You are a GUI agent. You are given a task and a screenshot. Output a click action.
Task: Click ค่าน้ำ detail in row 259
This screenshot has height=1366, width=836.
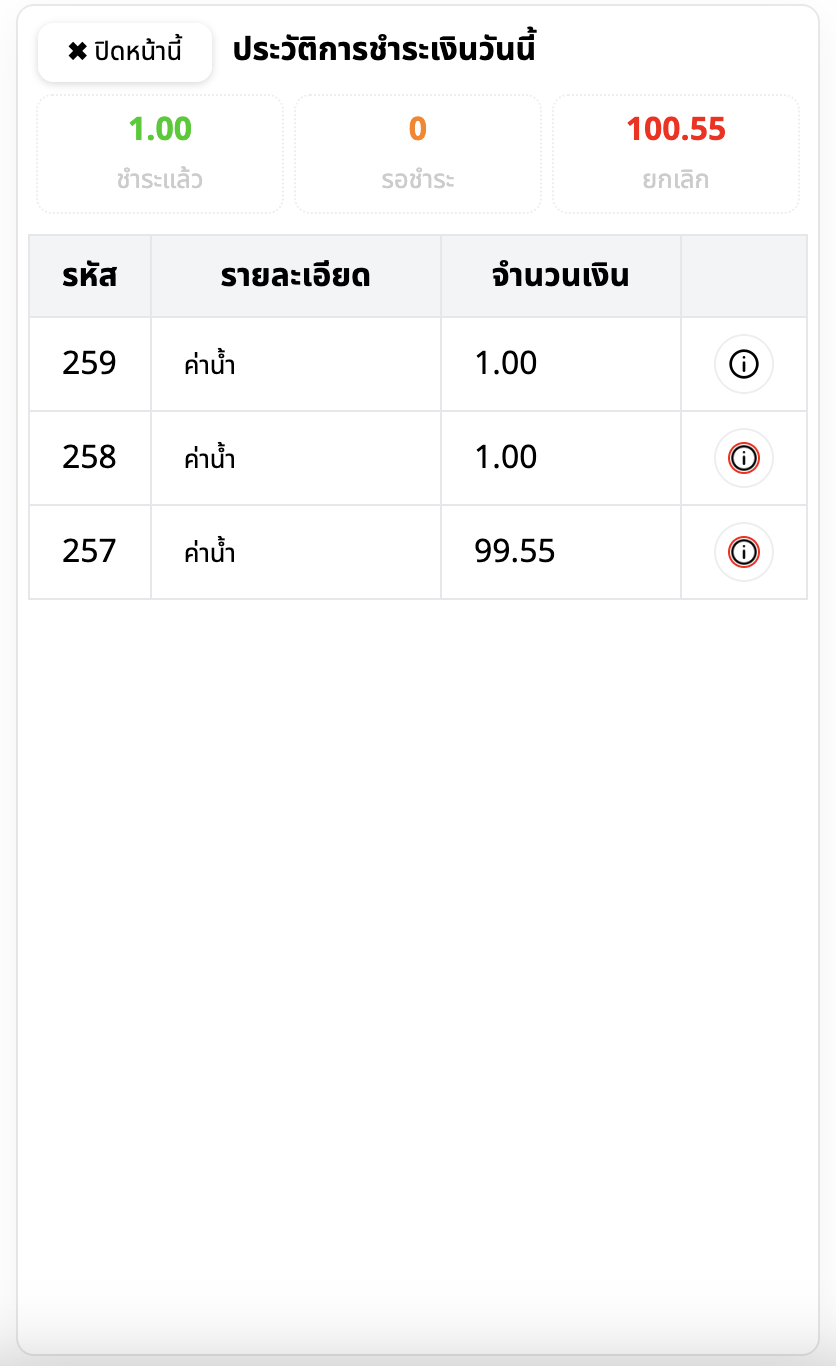(x=210, y=365)
